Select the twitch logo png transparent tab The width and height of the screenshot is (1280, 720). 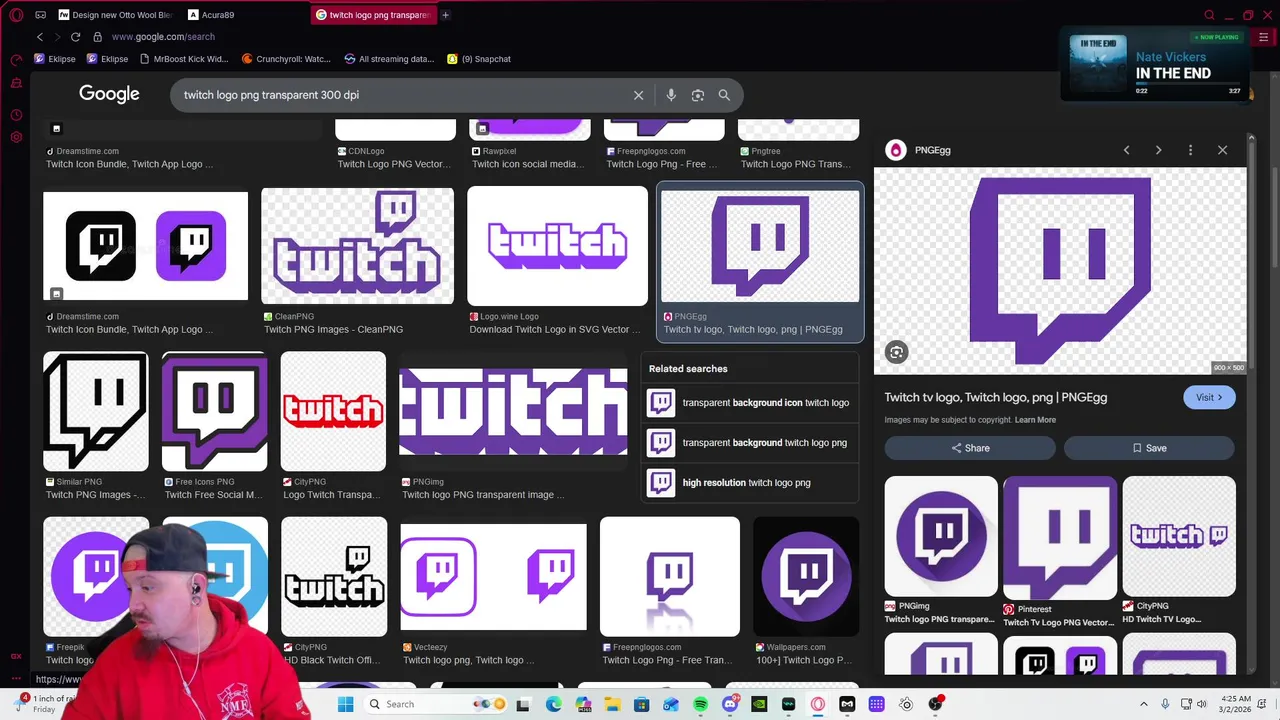tap(373, 15)
